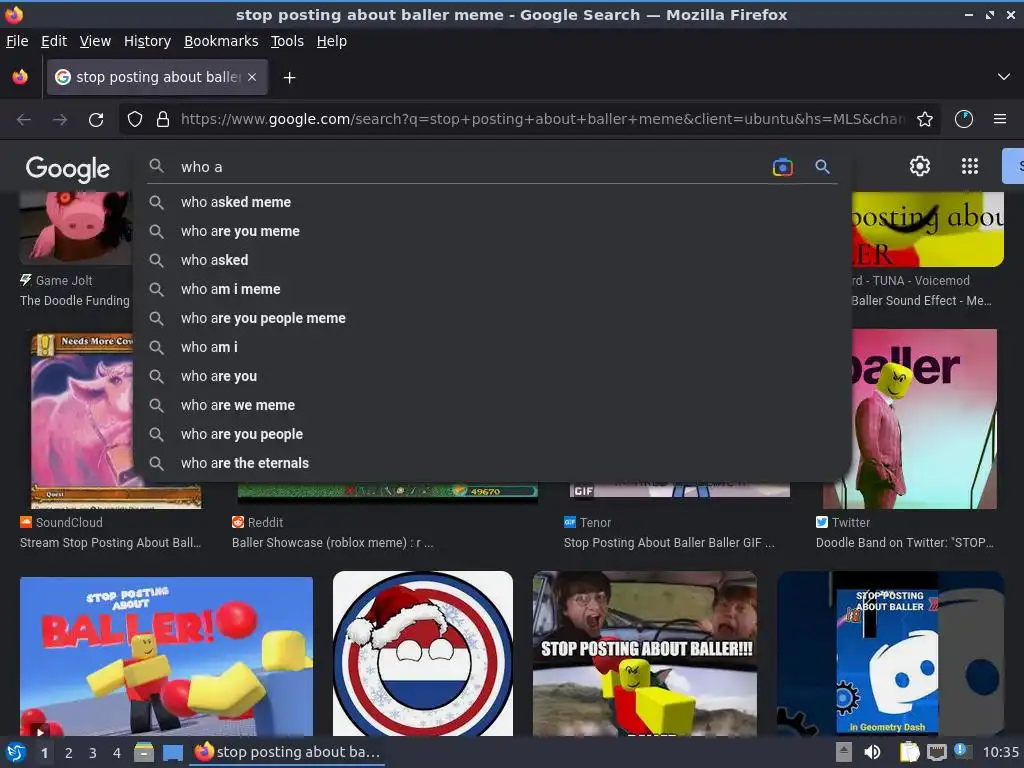The image size is (1024, 768).
Task: Open the blue 'Stop Posting About BALLER!' video thumbnail
Action: (x=167, y=656)
